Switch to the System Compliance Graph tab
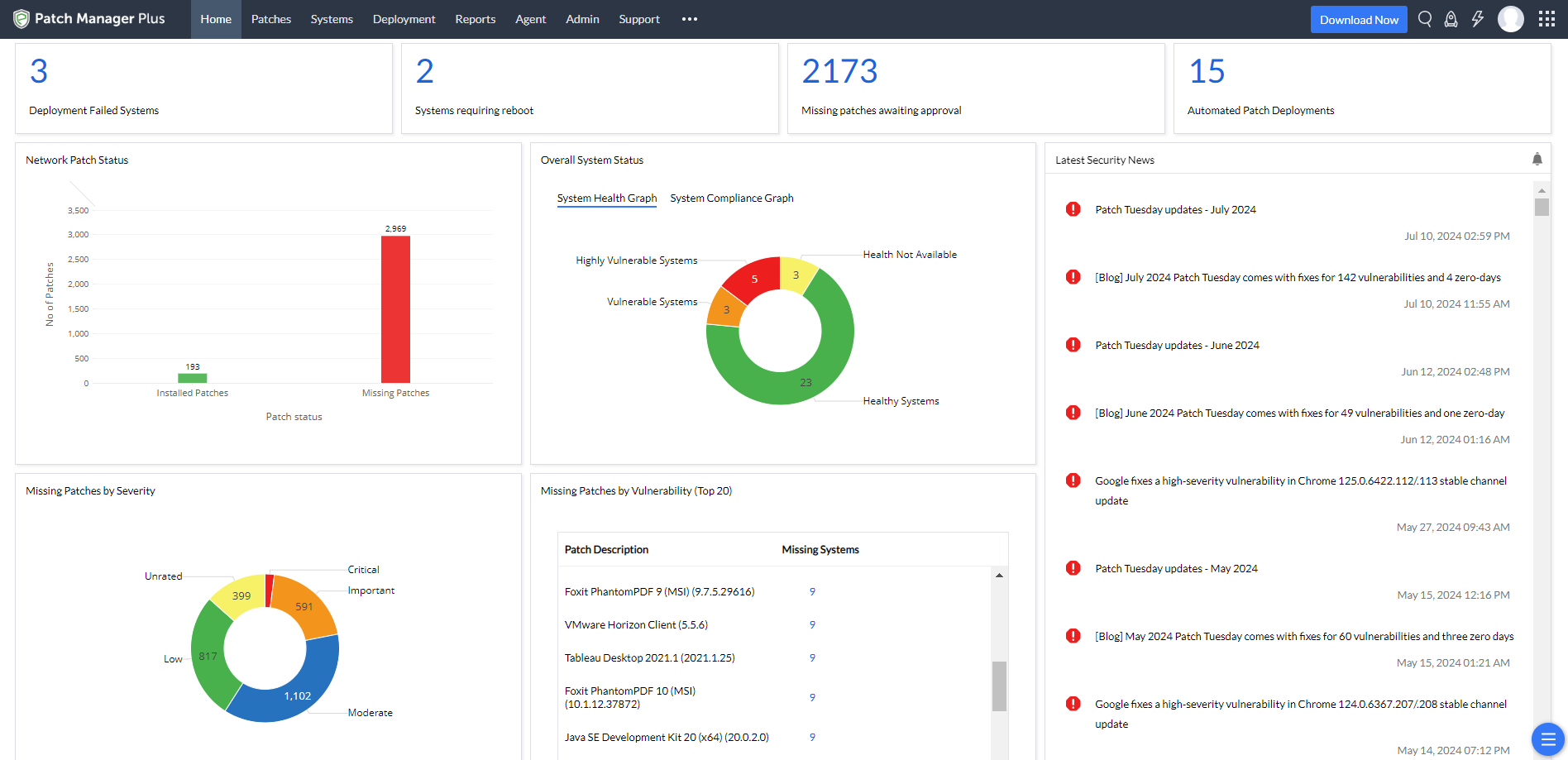This screenshot has width=1568, height=760. click(x=731, y=198)
